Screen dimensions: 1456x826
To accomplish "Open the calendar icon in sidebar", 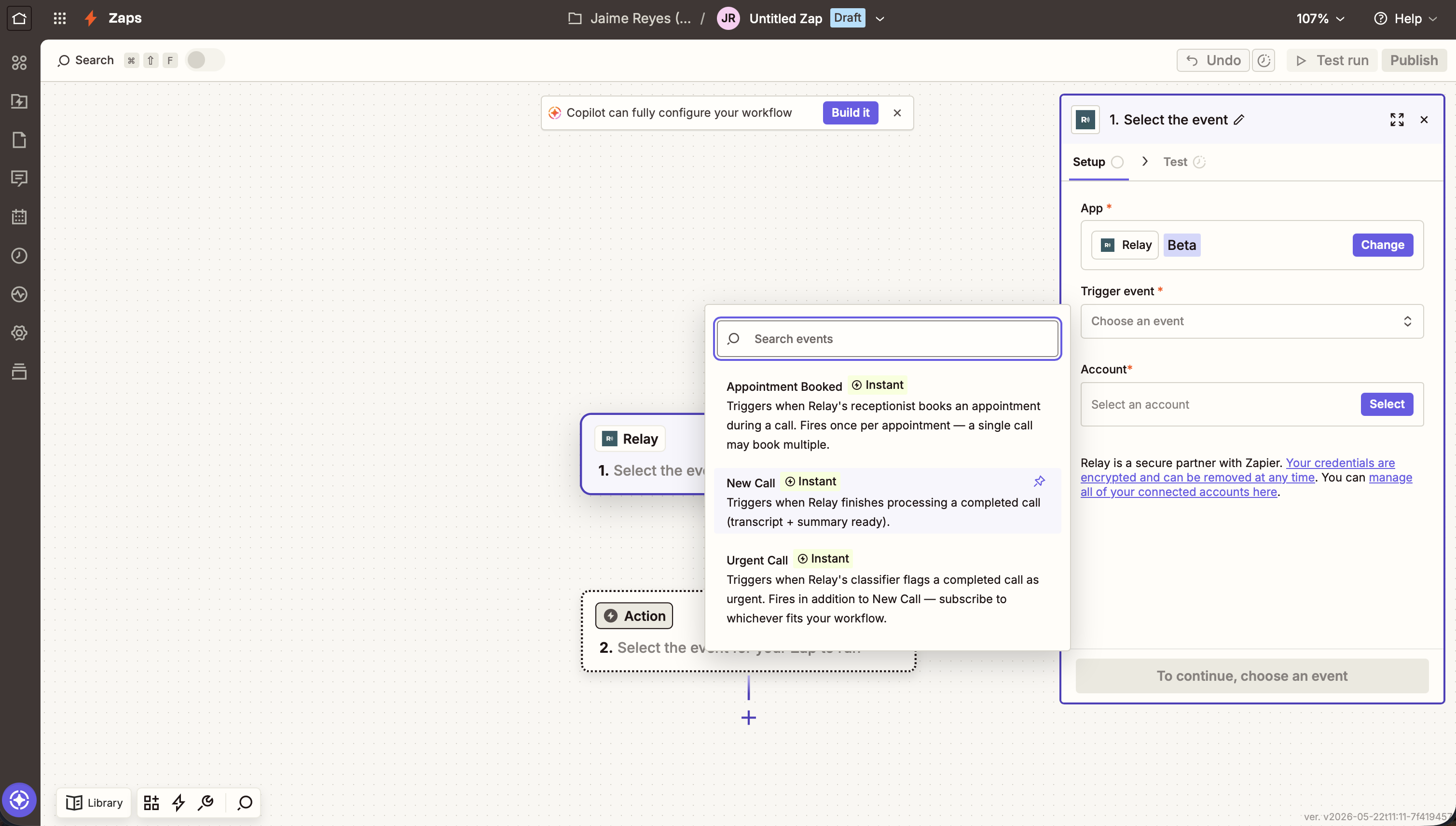I will coord(19,217).
